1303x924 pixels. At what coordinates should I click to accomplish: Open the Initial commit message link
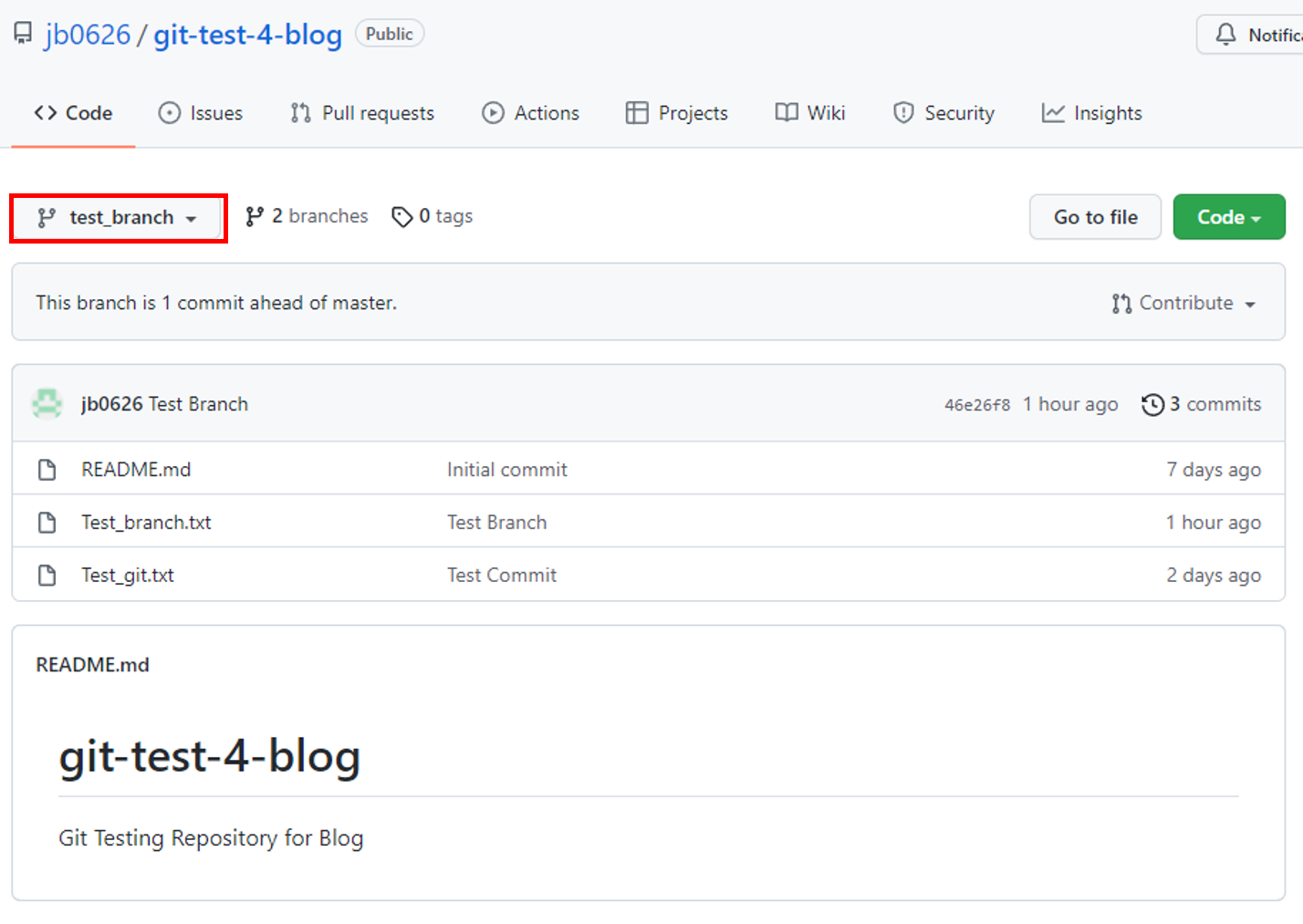click(x=507, y=470)
